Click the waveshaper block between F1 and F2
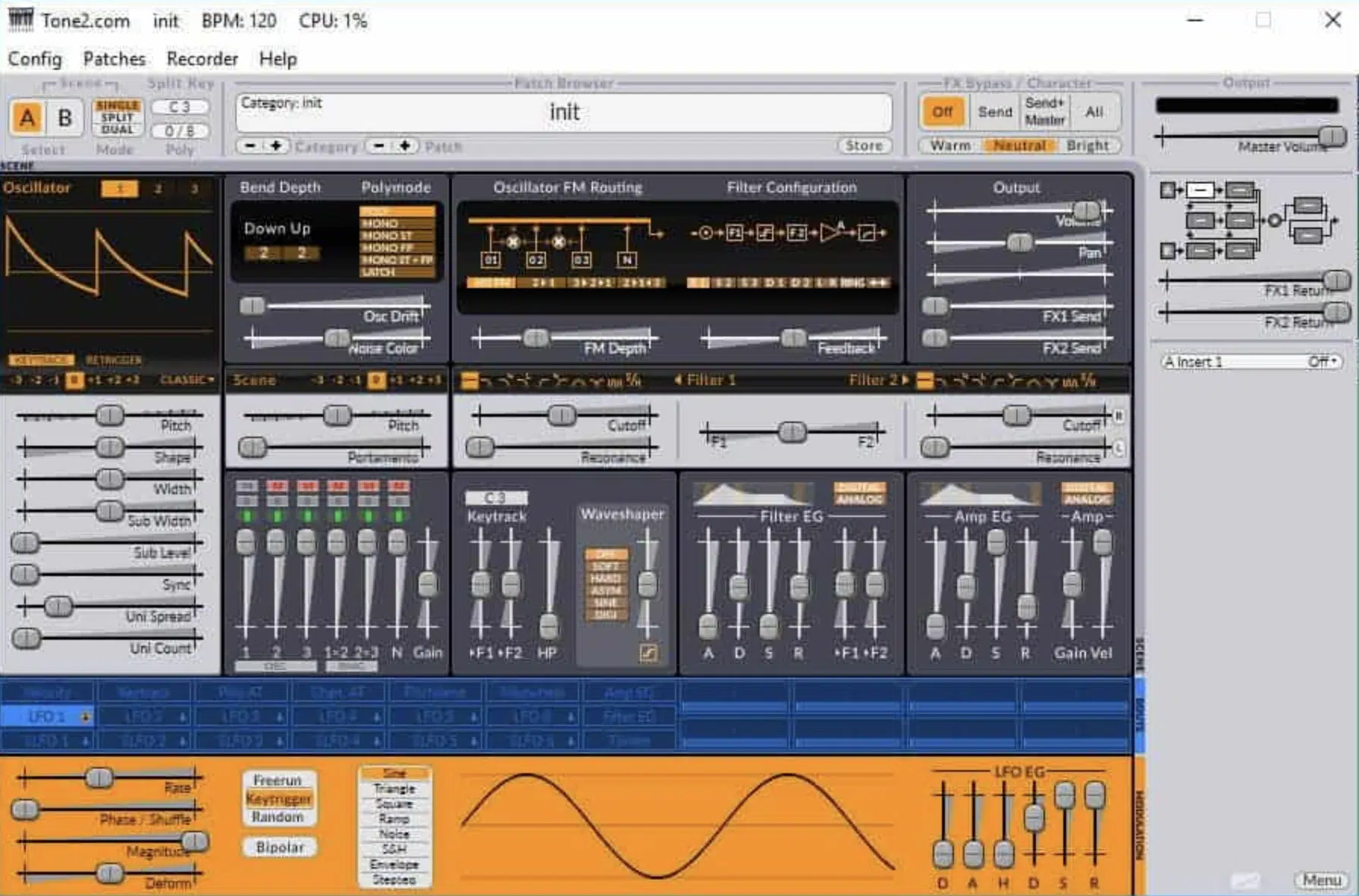This screenshot has height=896, width=1359. [x=764, y=233]
